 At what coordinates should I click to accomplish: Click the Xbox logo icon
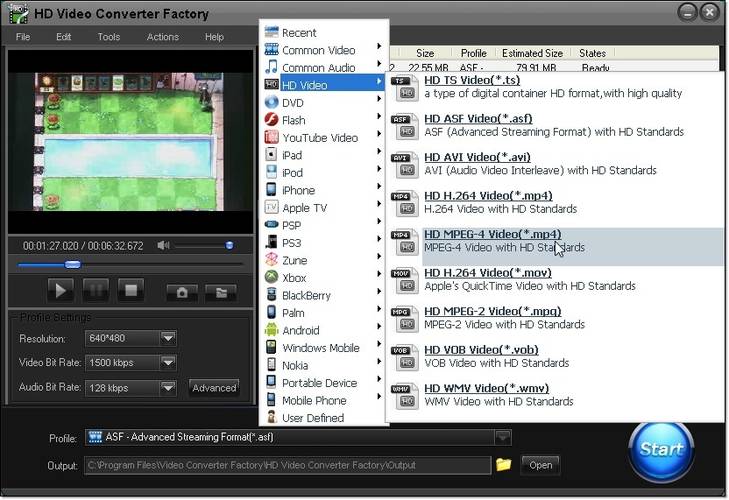[272, 277]
